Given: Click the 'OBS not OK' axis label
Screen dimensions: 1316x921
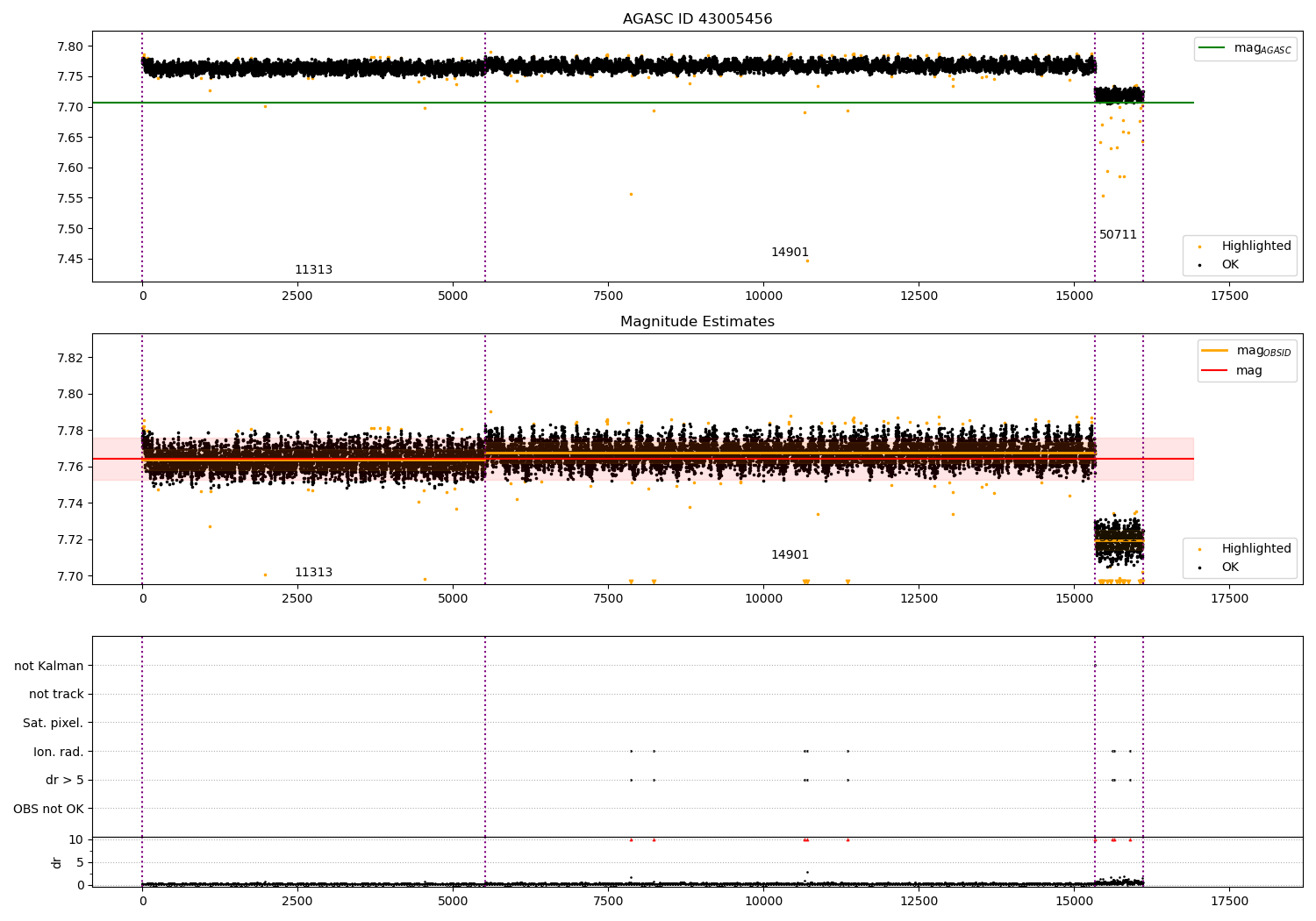Looking at the screenshot, I should click(x=49, y=809).
